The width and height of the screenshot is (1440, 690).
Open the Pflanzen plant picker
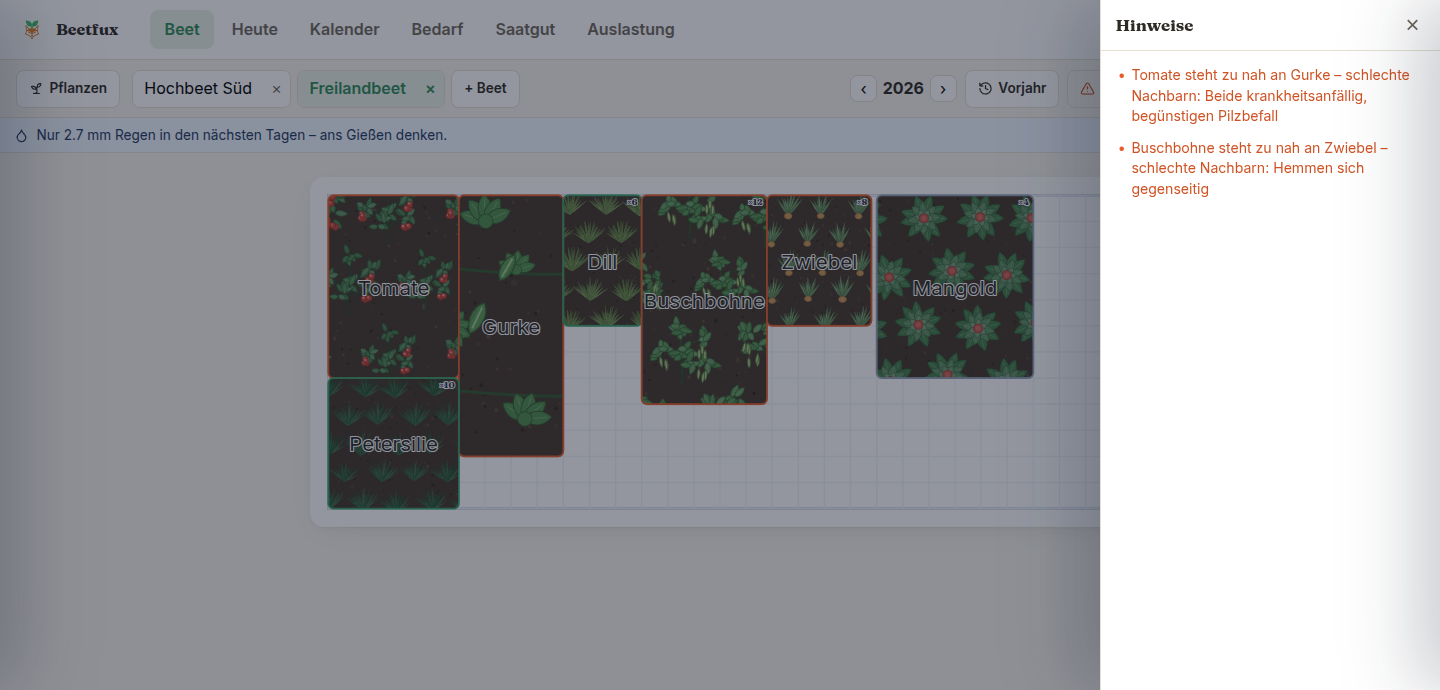pyautogui.click(x=68, y=89)
